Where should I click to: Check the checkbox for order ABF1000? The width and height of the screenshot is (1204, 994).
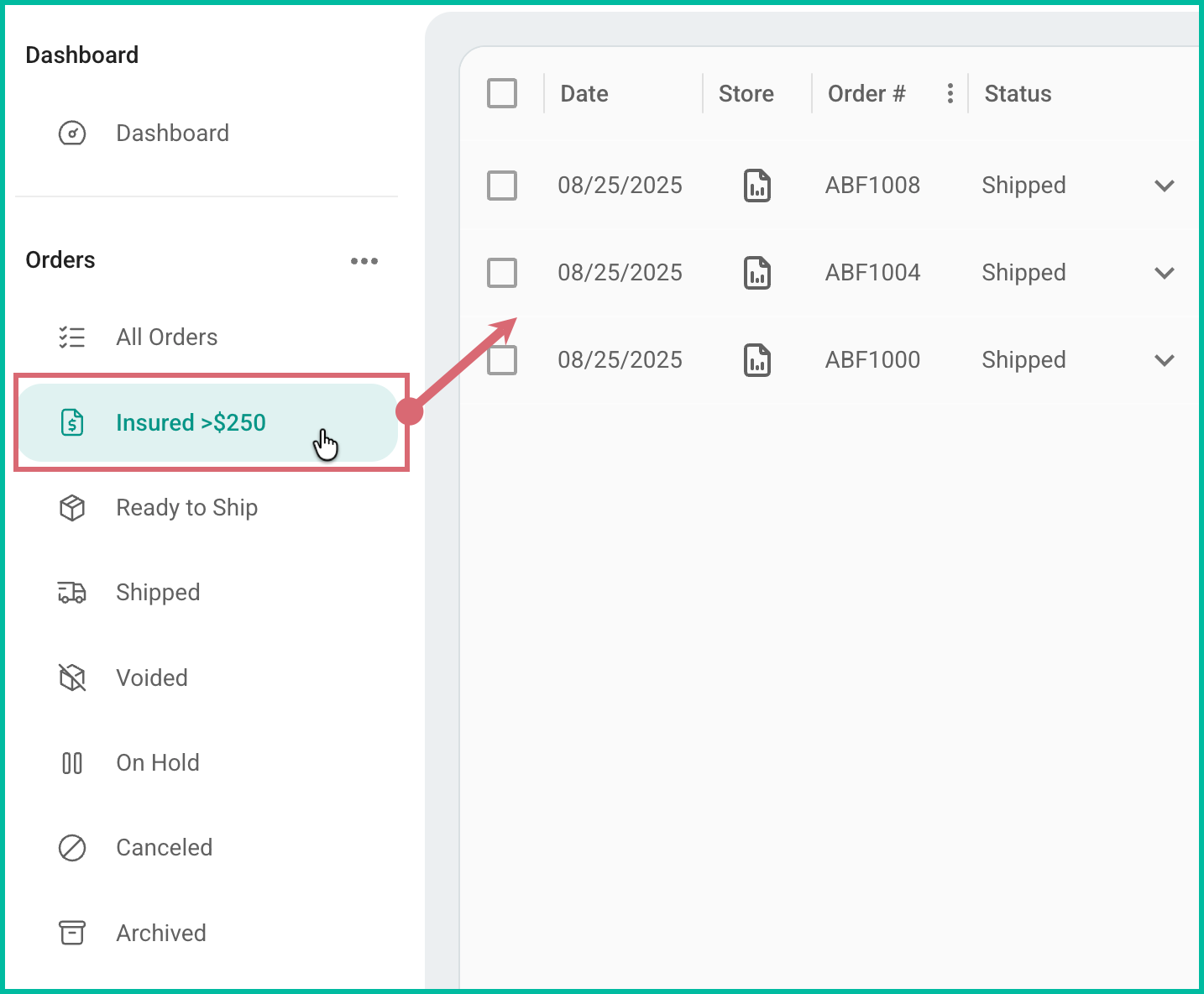[x=501, y=359]
